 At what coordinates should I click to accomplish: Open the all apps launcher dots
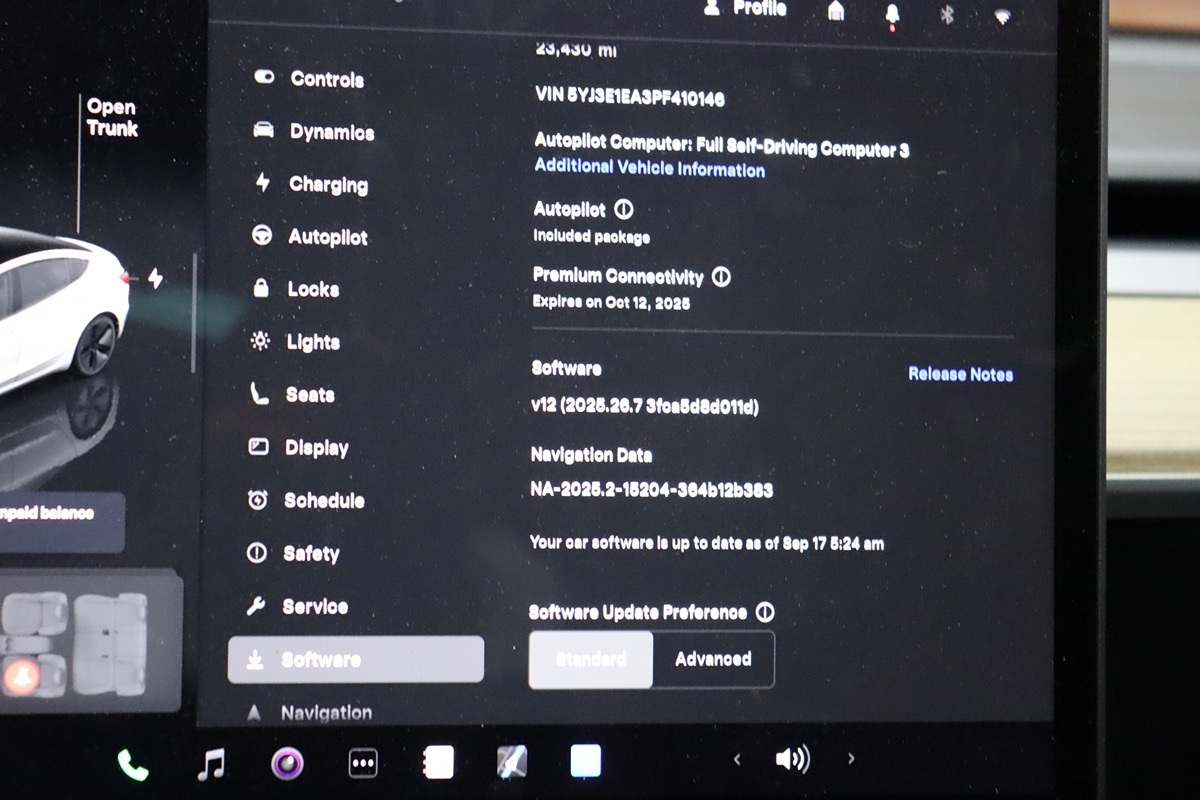[362, 764]
